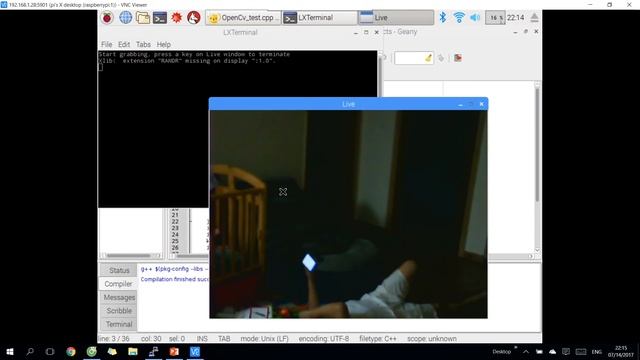Close the Geany window
The width and height of the screenshot is (640, 360).
[536, 31]
